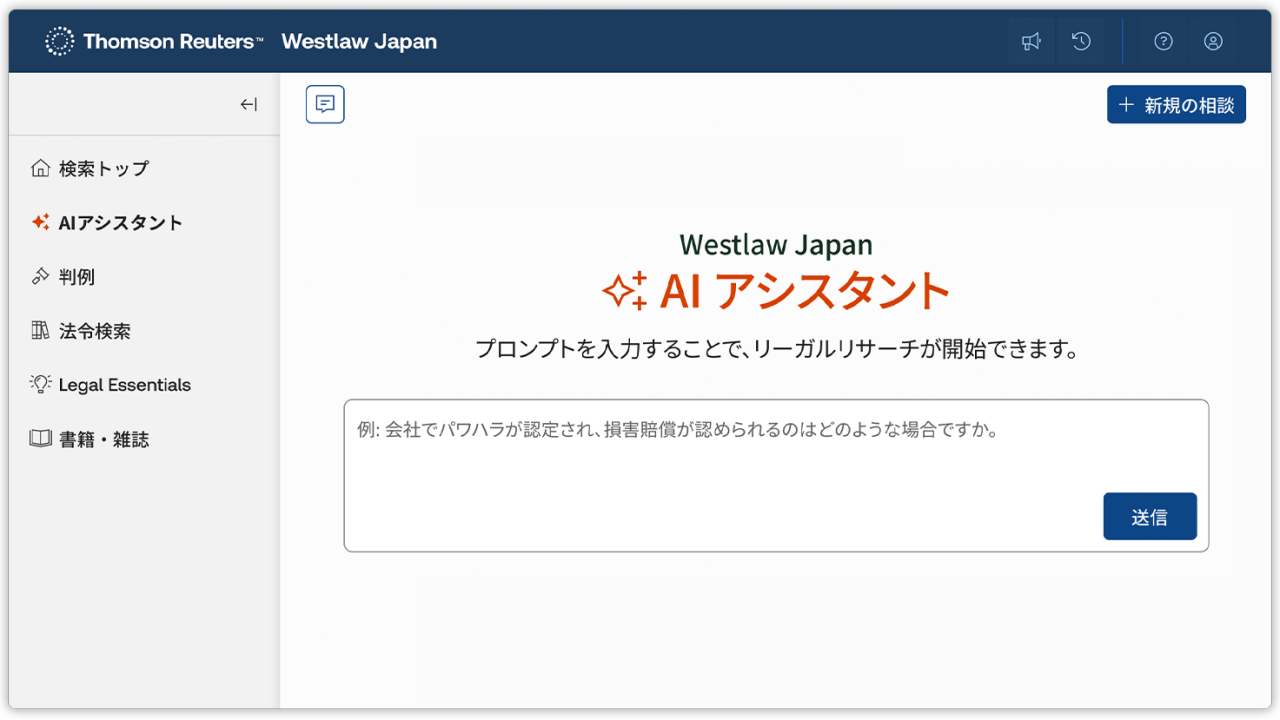Viewport: 1280px width, 720px height.
Task: Collapse the sidebar with the arrow icon
Action: 248,104
